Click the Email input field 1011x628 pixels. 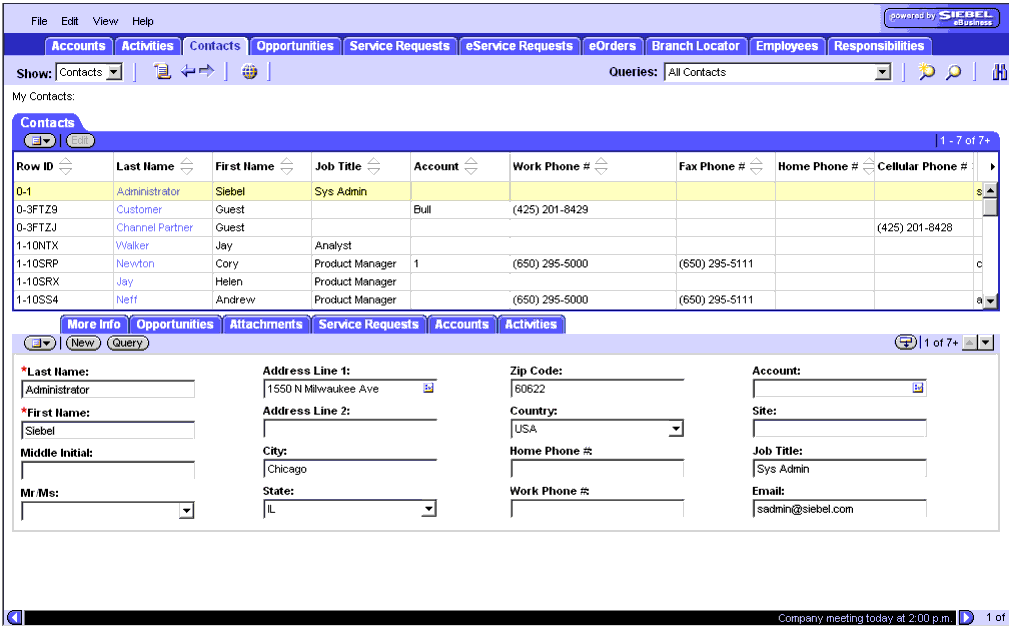point(839,509)
